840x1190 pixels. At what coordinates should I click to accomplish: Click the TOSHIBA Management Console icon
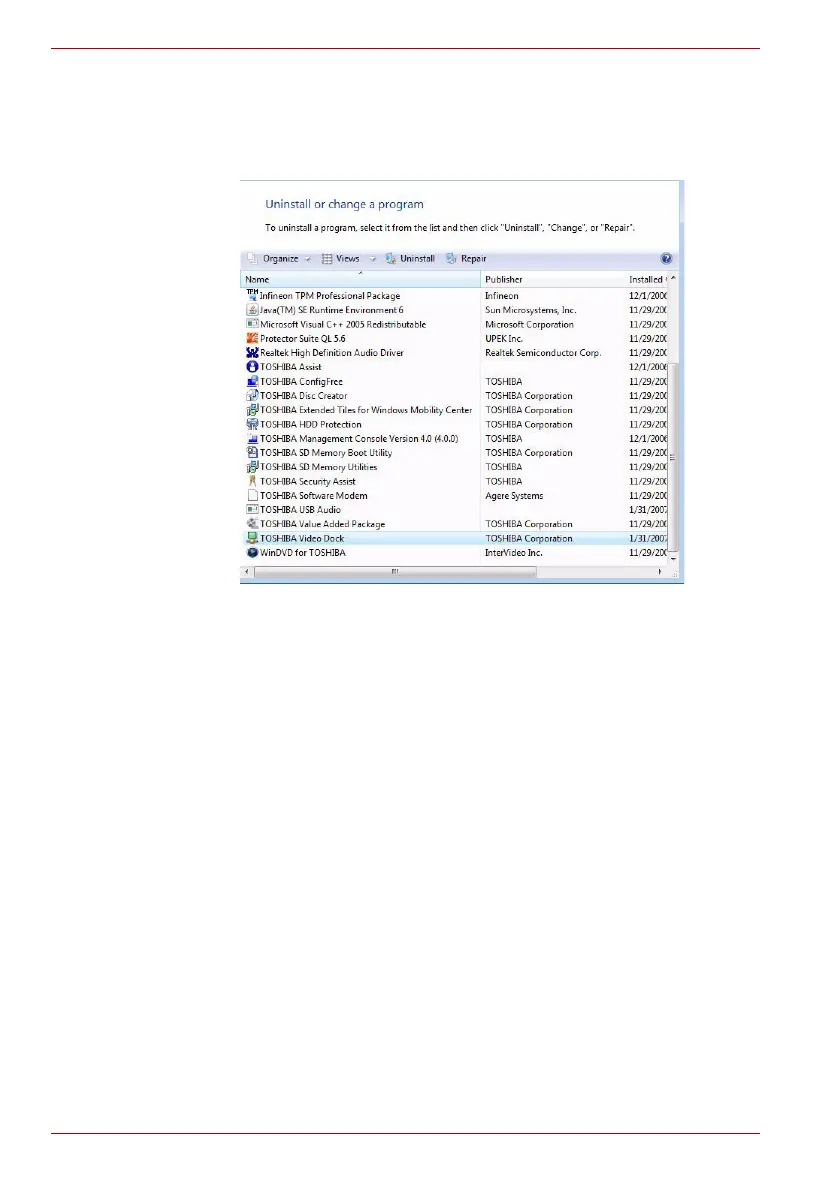252,439
